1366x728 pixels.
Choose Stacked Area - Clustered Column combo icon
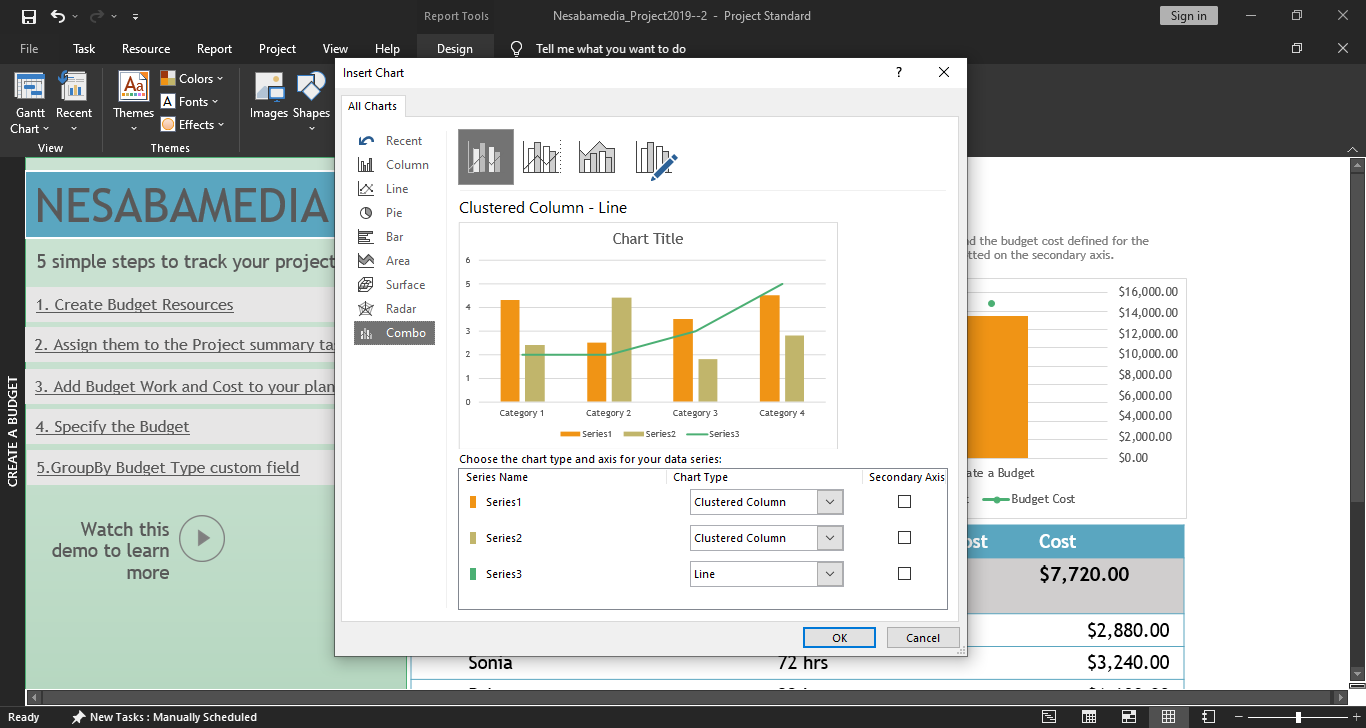click(597, 157)
